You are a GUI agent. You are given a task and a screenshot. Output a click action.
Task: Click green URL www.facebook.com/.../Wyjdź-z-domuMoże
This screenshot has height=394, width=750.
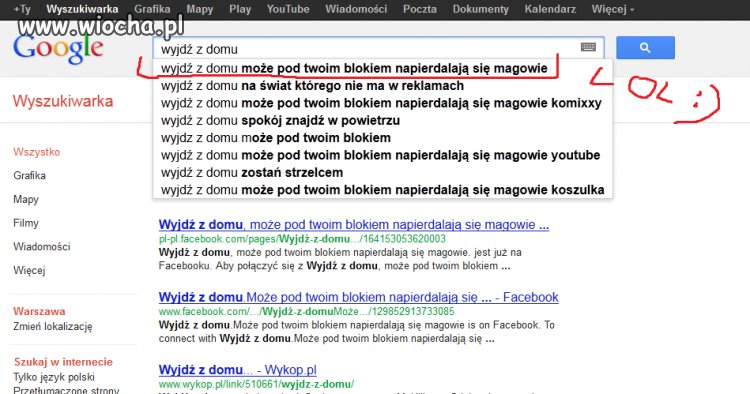307,312
